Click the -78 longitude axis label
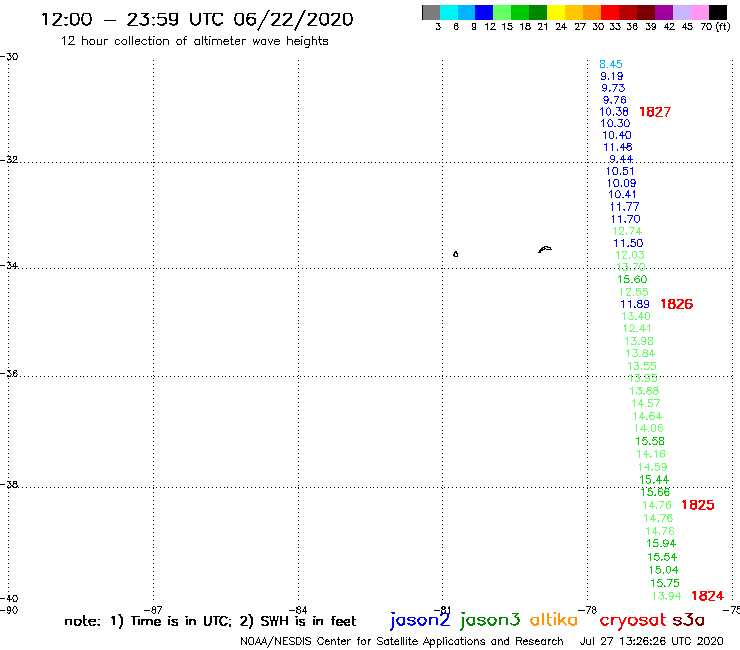Screen dimensions: 740x650 pyautogui.click(x=588, y=610)
